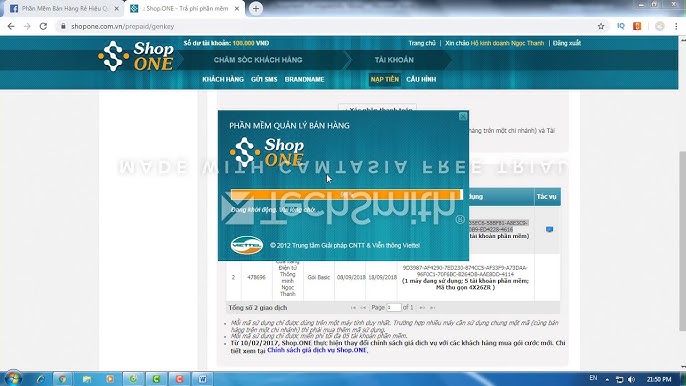Open the network tray icon
Screen dimensions: 686x386
tap(619, 379)
